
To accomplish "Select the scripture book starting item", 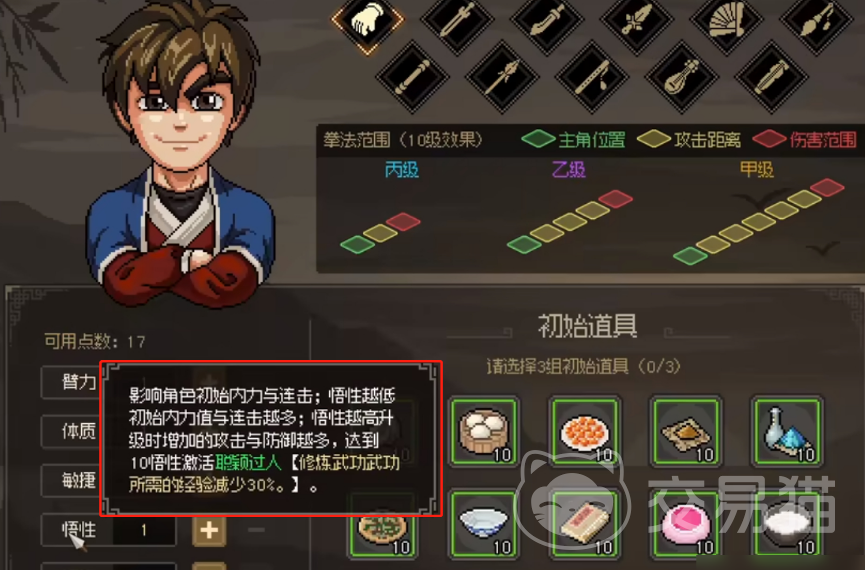I will coord(585,523).
